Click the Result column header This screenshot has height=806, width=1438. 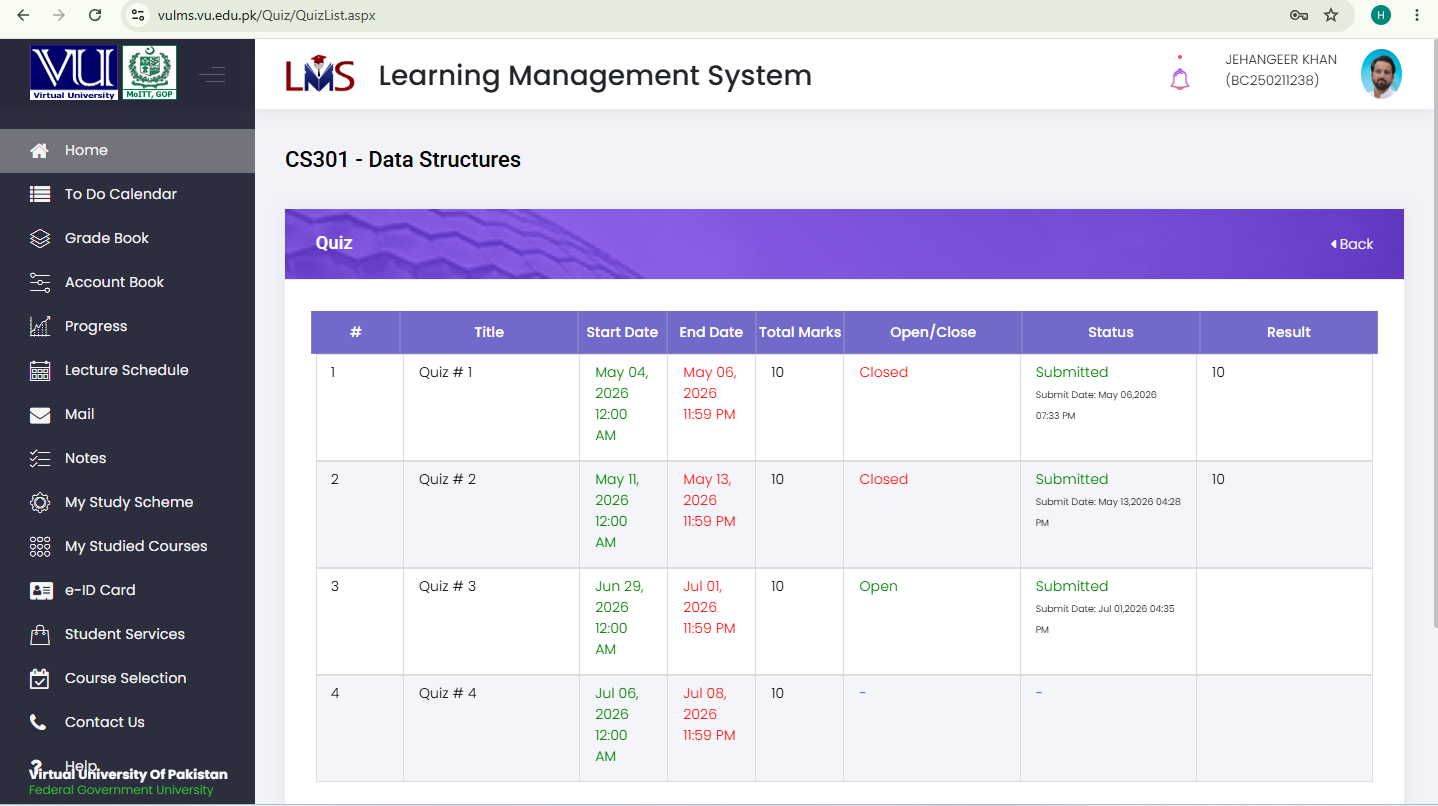point(1288,332)
